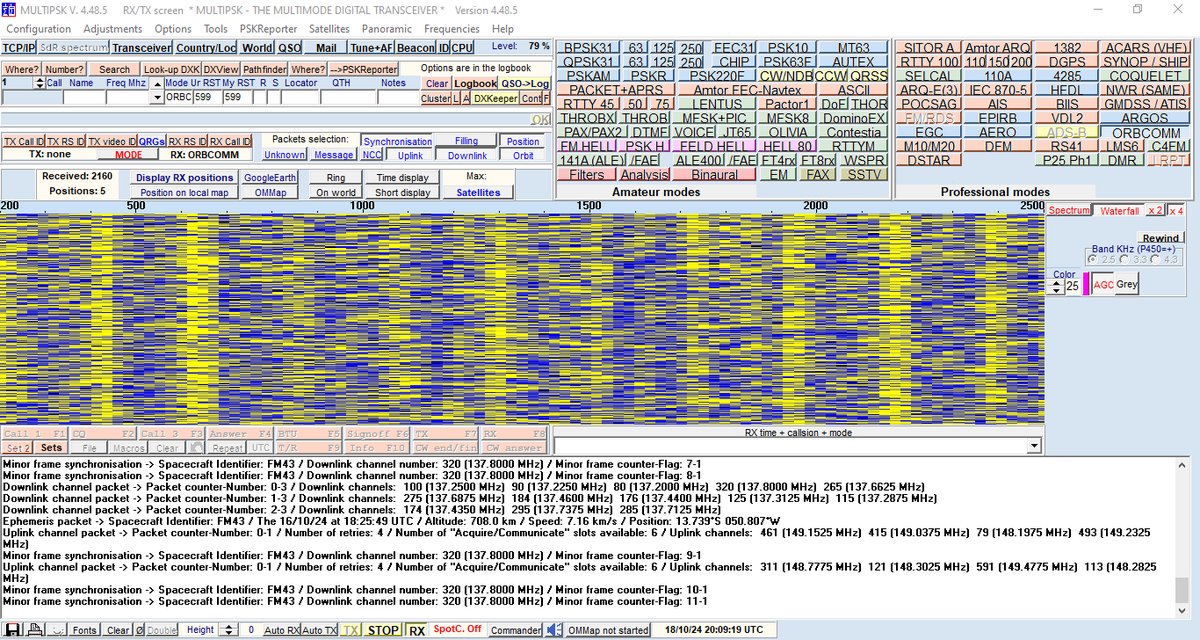Click the CPU button in top toolbar
Screen dimensions: 1200x640
462,47
